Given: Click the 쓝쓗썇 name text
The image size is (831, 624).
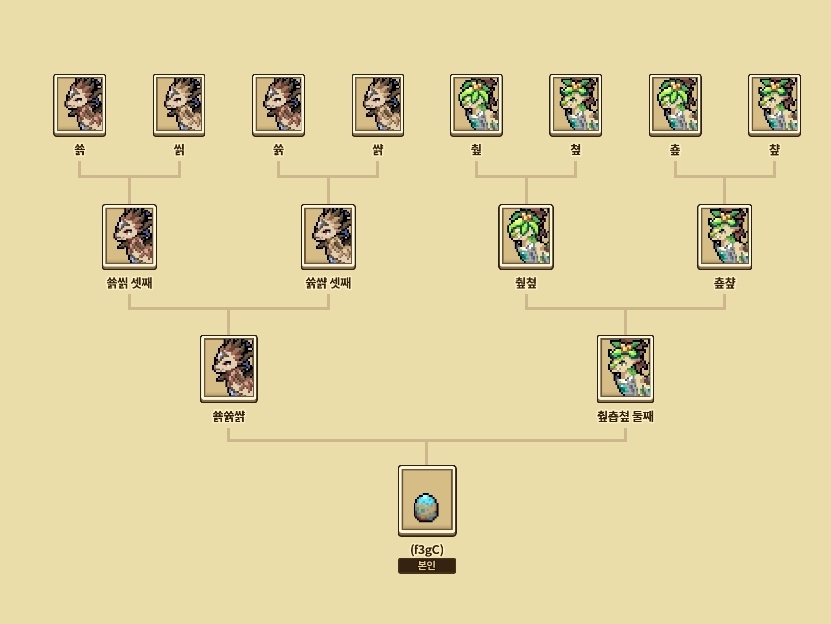Looking at the screenshot, I should [228, 417].
